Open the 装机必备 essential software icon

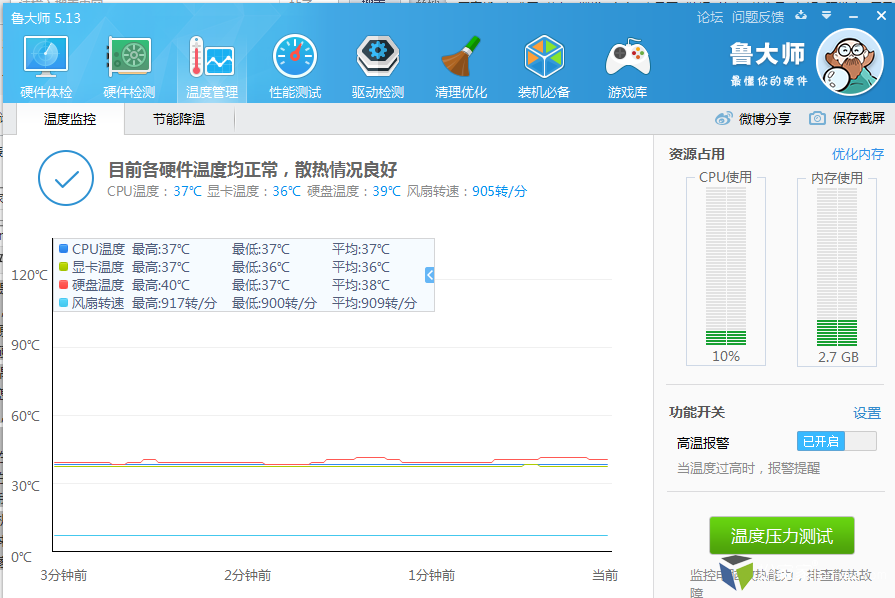coord(544,66)
